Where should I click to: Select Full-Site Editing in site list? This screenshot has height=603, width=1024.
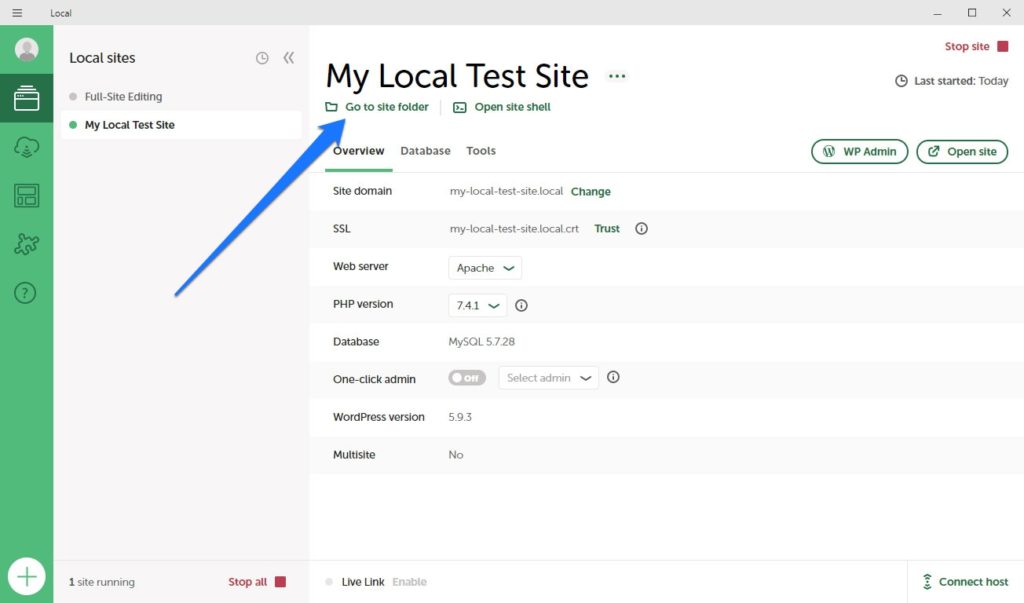(x=123, y=97)
